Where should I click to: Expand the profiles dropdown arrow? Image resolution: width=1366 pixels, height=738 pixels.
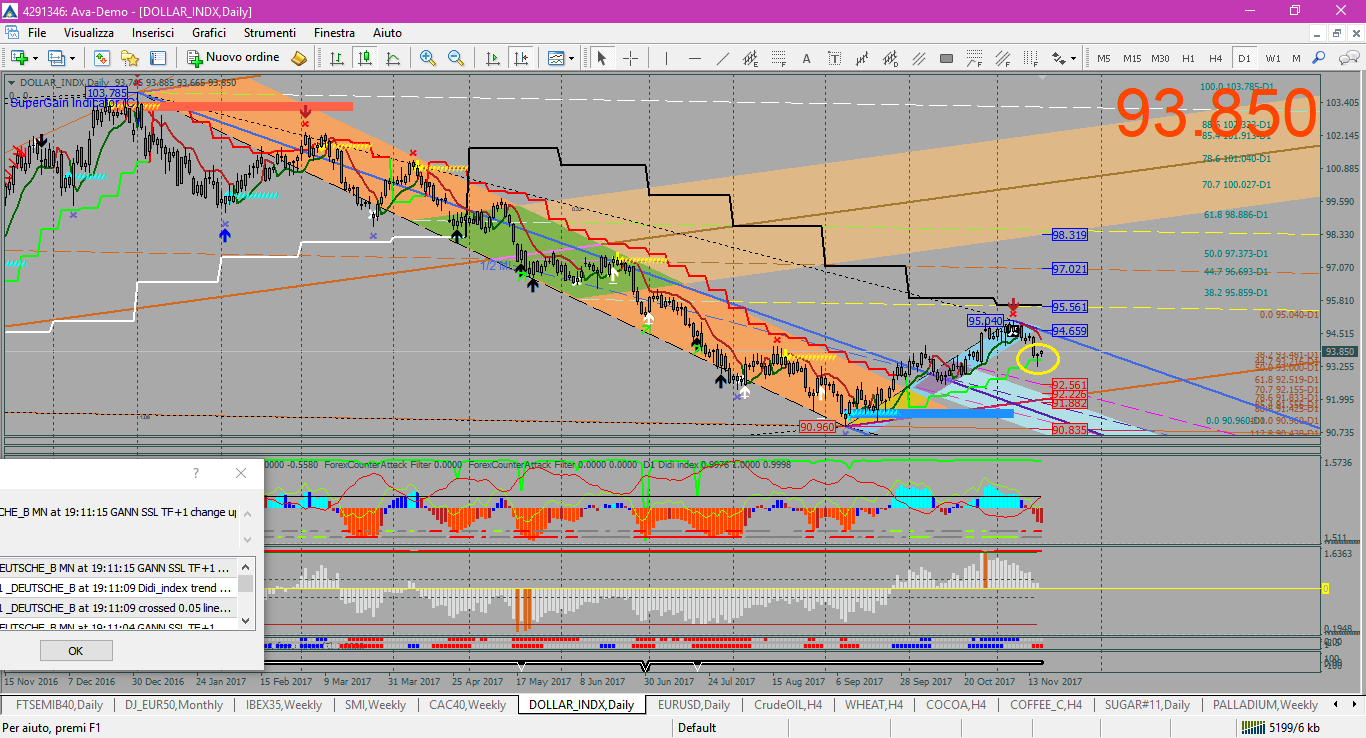pos(72,58)
